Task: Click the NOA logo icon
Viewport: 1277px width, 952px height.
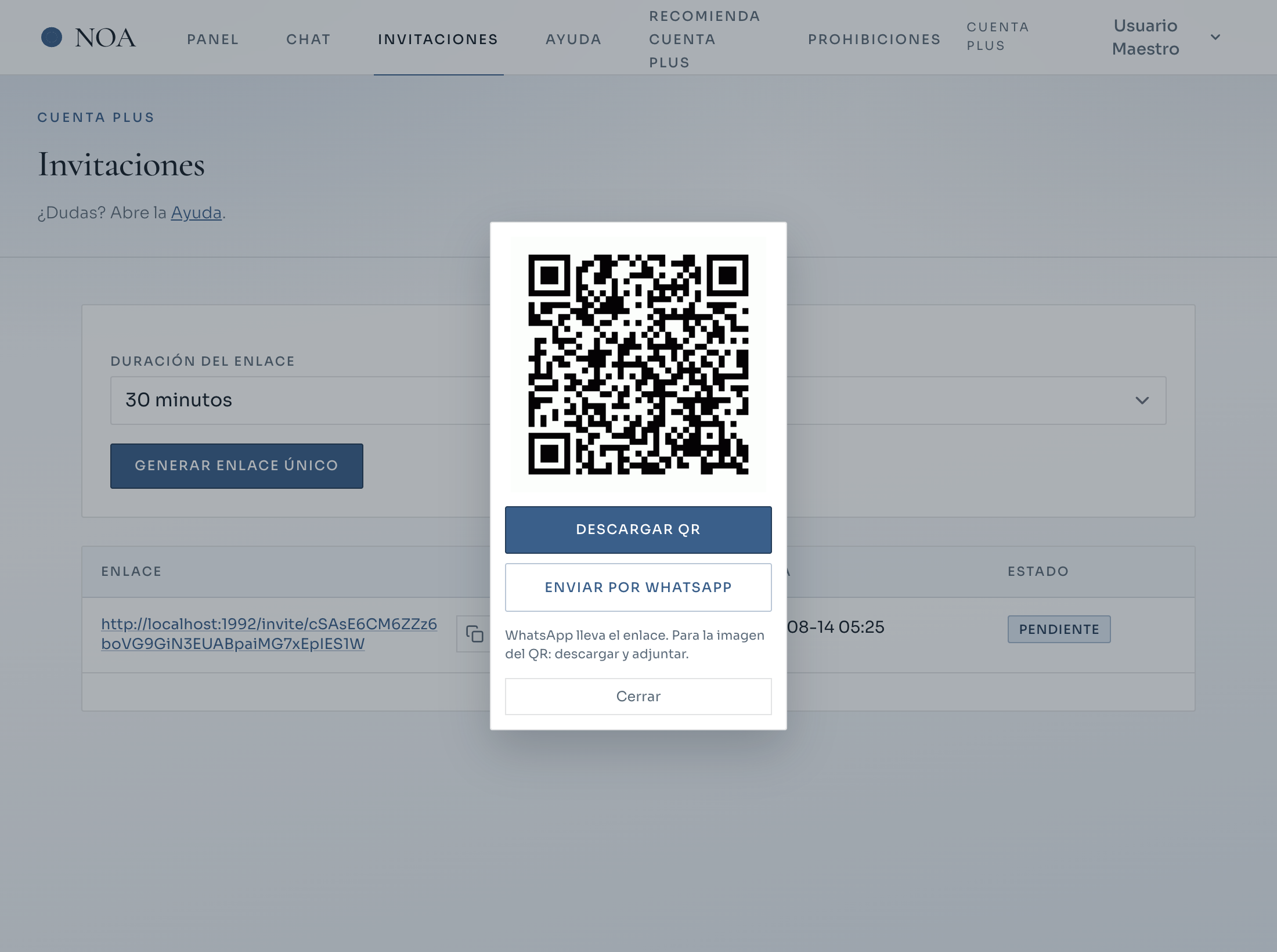Action: pyautogui.click(x=52, y=38)
